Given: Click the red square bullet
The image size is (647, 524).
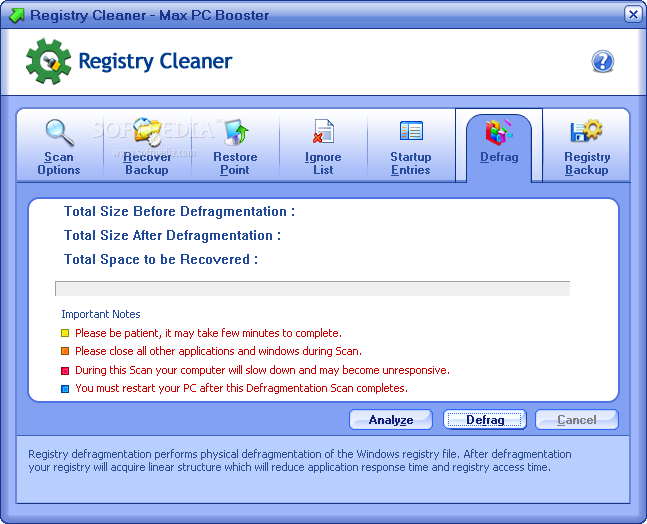Looking at the screenshot, I should coord(65,370).
